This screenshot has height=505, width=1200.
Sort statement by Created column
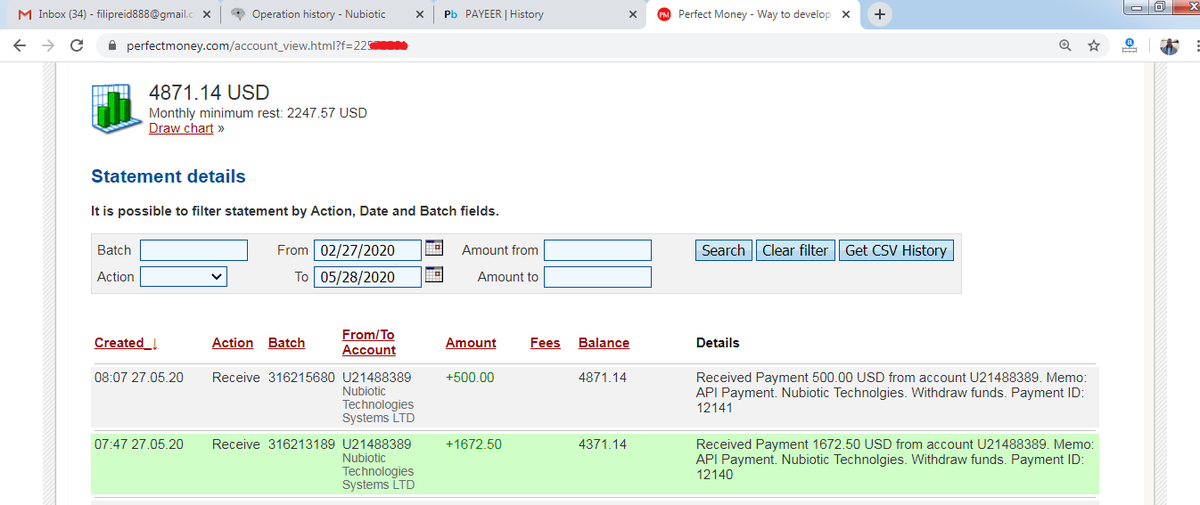[x=125, y=343]
